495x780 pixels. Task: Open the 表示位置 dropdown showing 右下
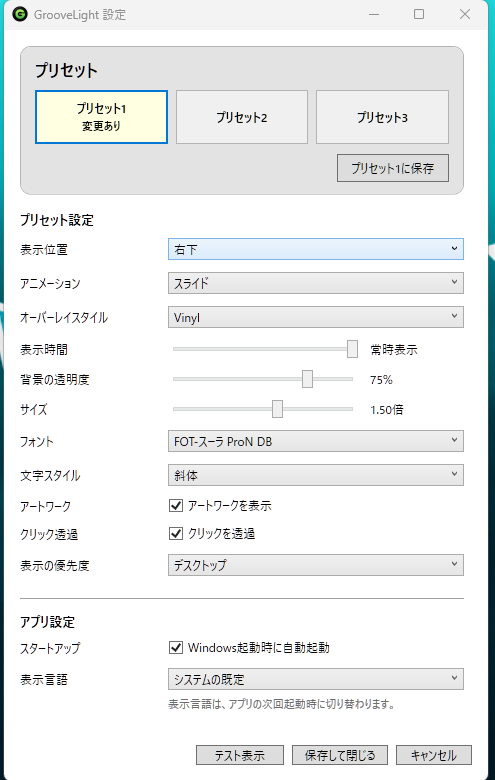point(316,249)
